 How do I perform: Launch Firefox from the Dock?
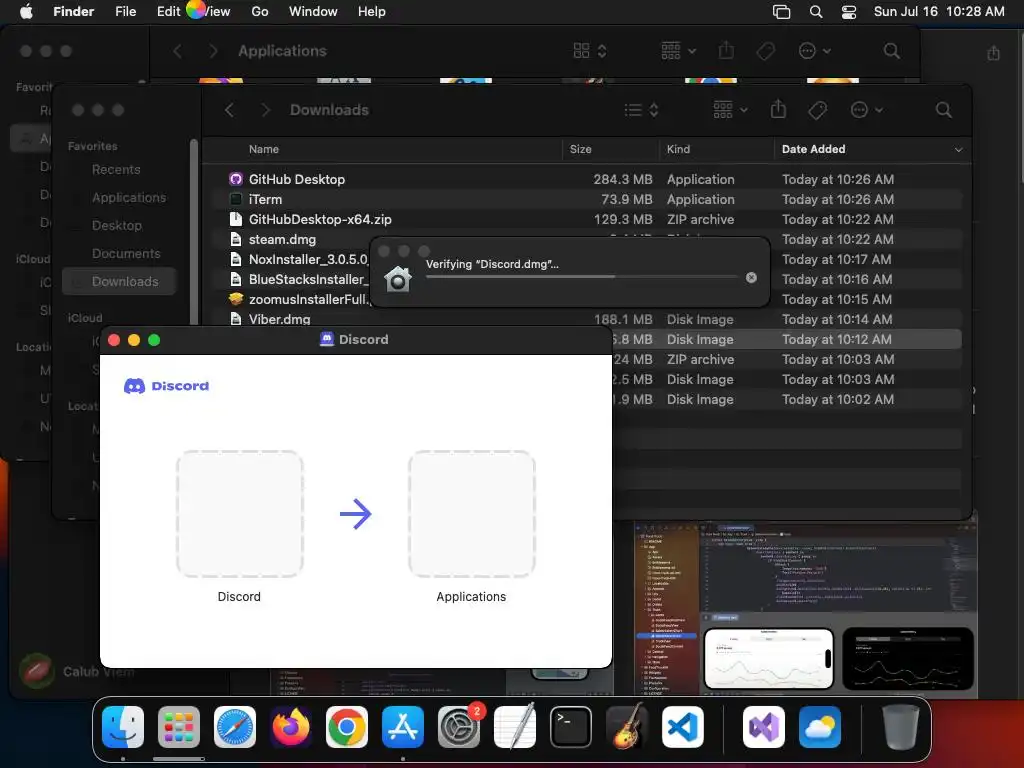(x=291, y=727)
